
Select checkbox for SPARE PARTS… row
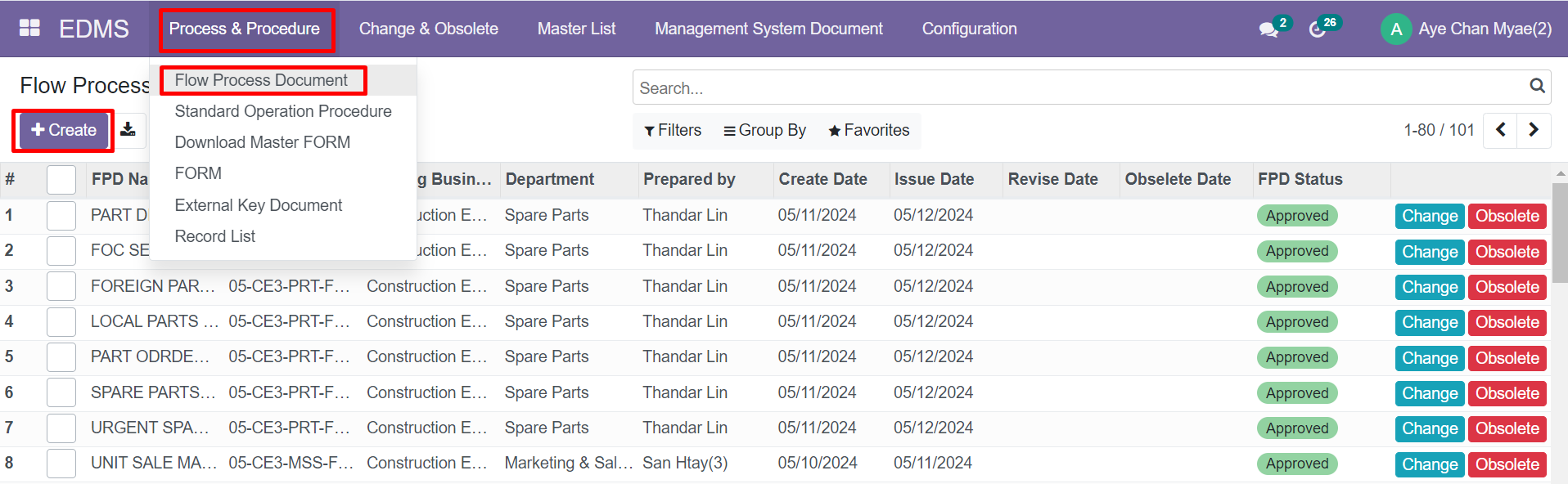(61, 393)
